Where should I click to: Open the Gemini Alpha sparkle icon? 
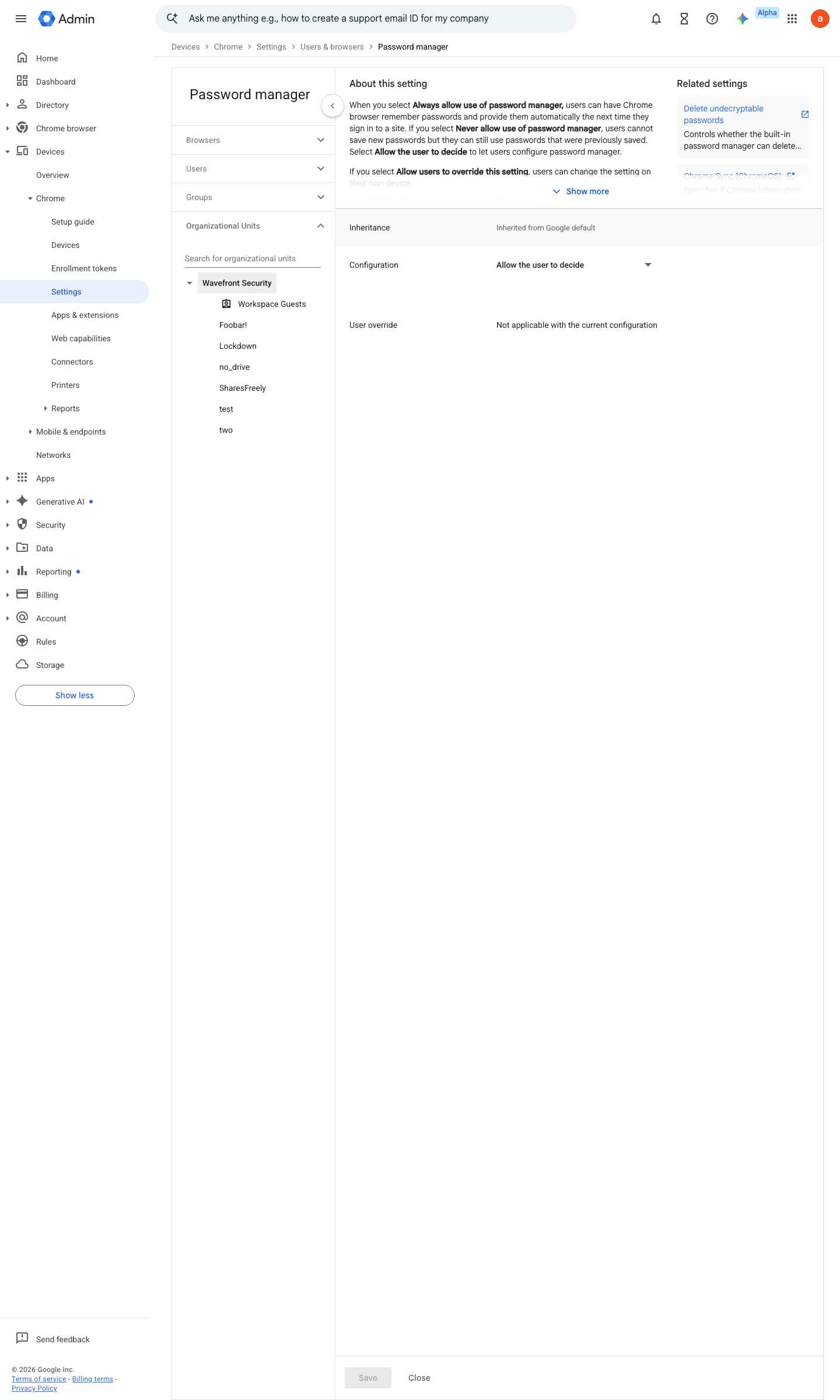pyautogui.click(x=743, y=19)
